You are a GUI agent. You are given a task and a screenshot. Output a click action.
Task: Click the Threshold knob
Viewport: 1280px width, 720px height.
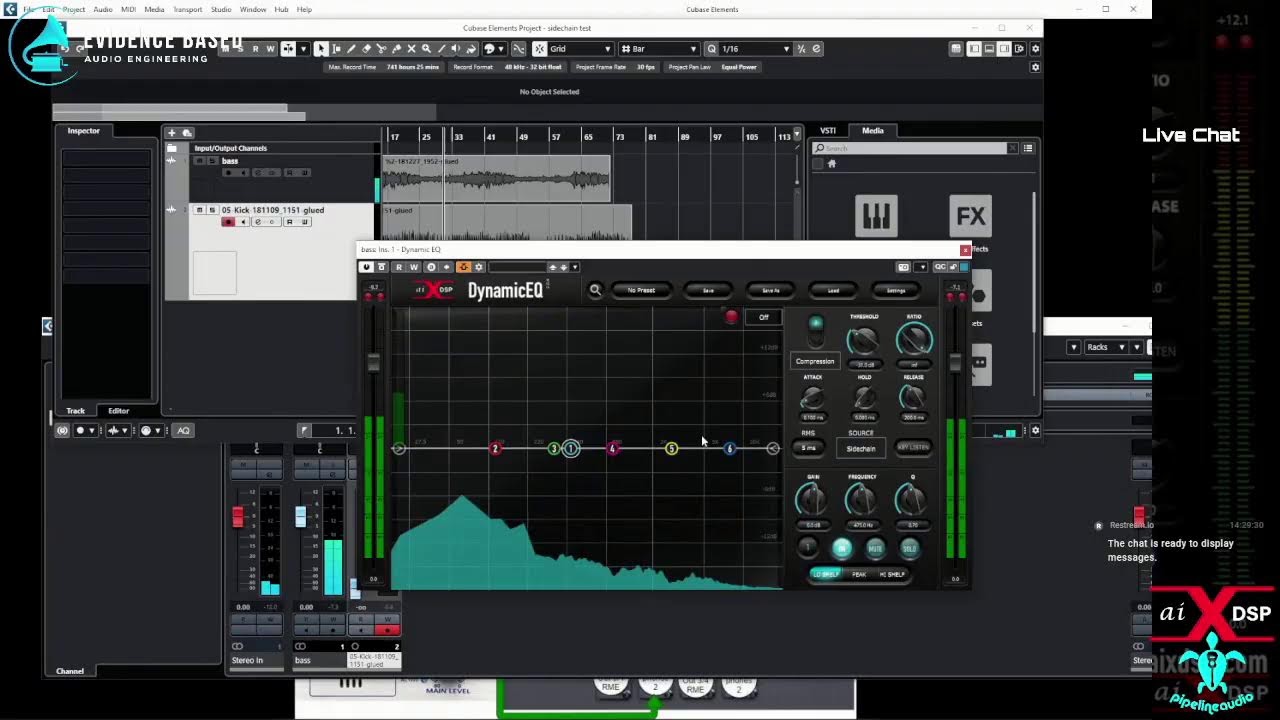863,341
